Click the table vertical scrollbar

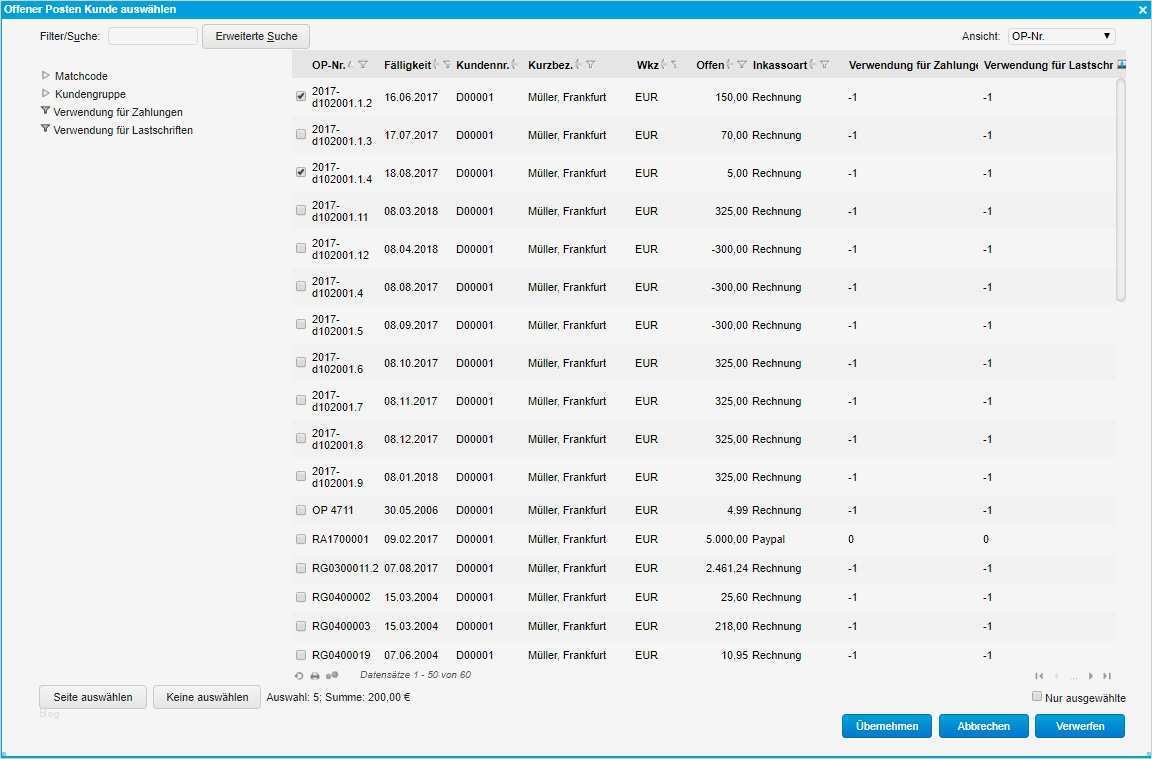tap(1120, 190)
